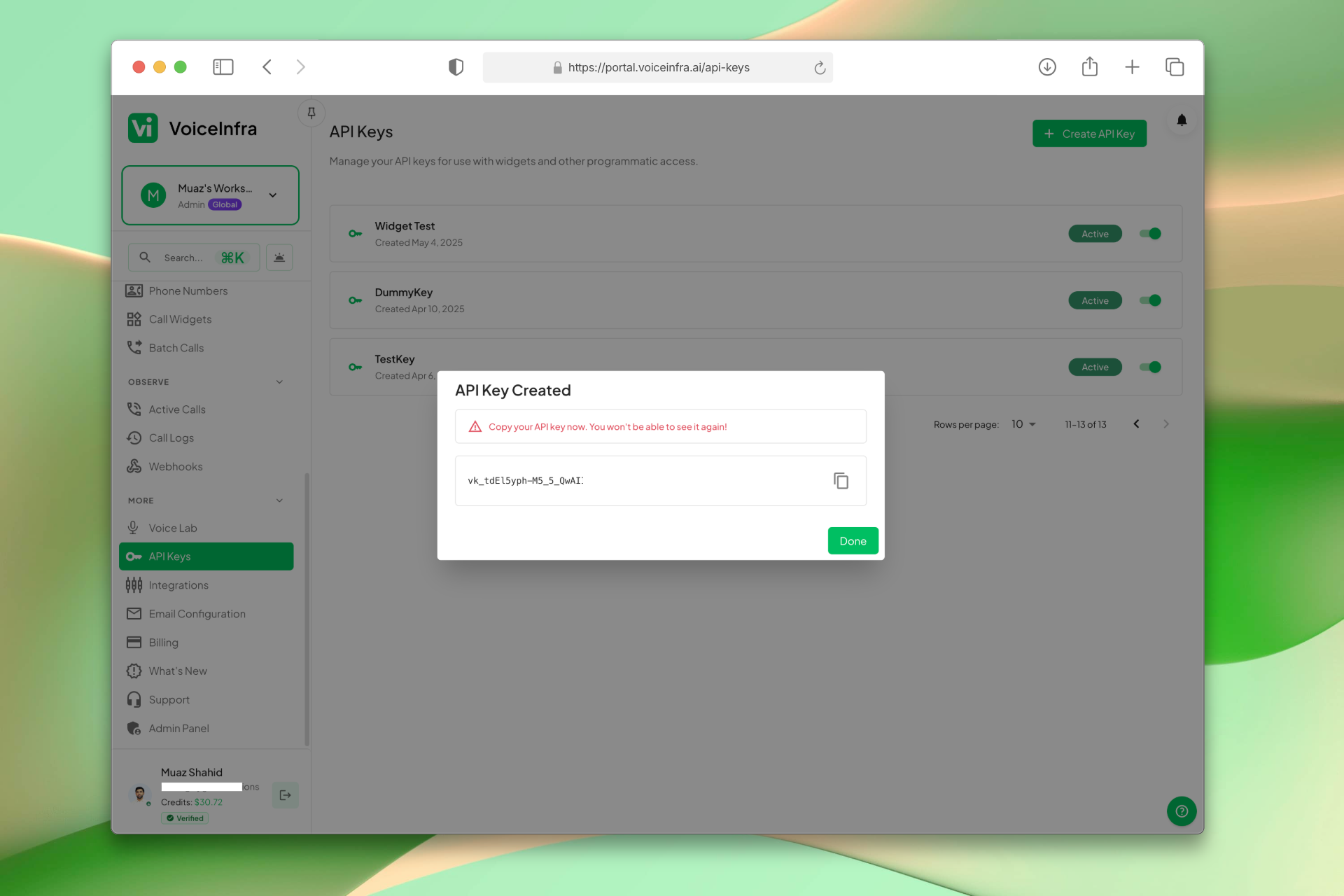Reload the page in Safari
Screen dimensions: 1344x896
(x=820, y=68)
